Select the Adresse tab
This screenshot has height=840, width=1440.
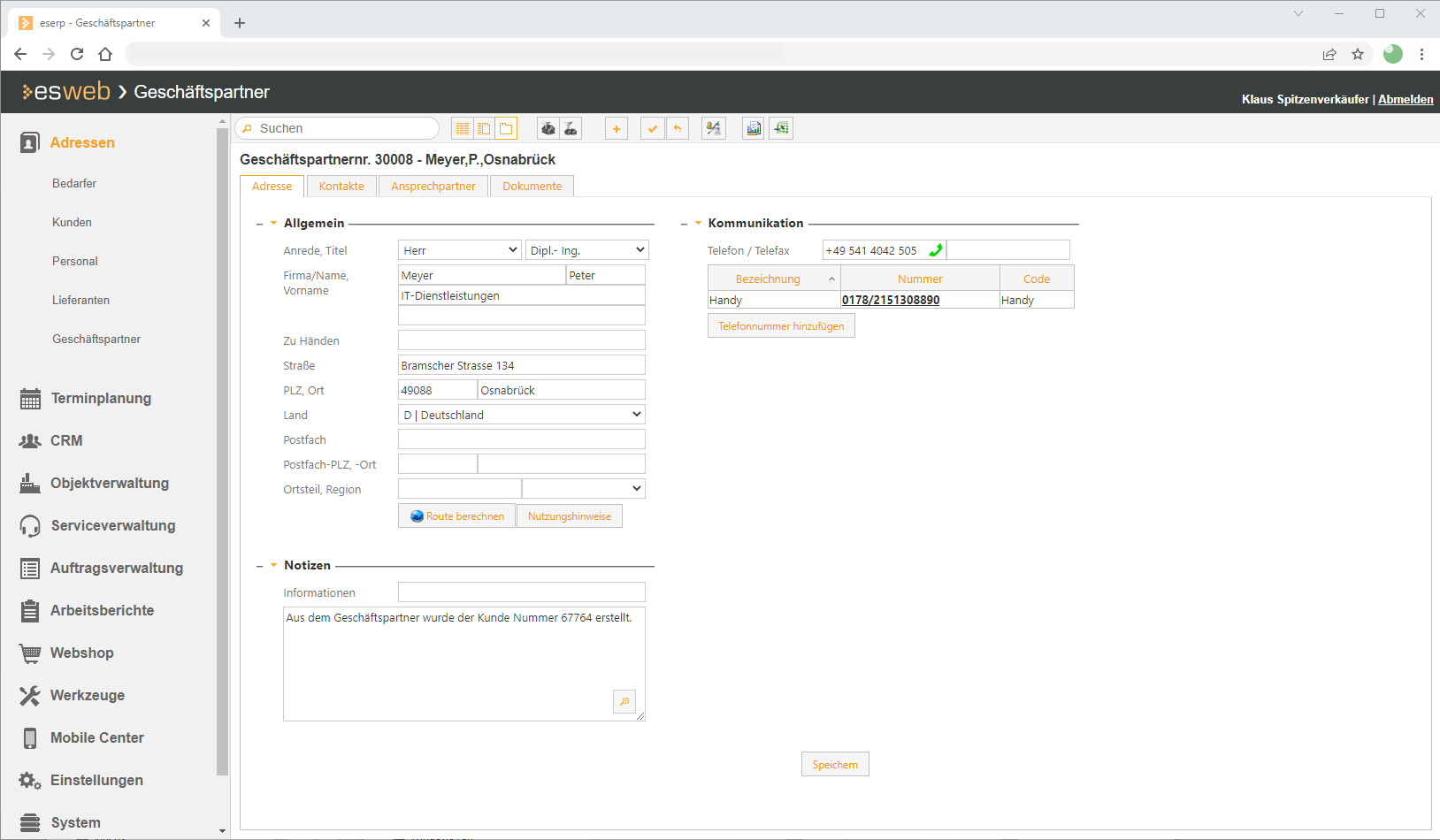272,186
